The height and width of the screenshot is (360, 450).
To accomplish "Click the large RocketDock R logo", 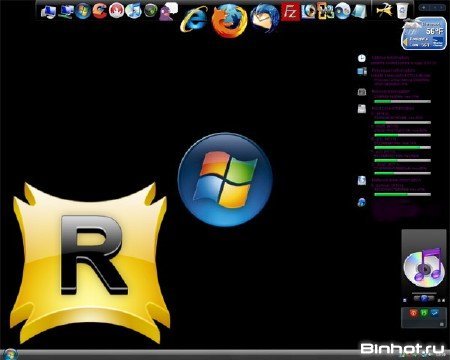I will point(90,262).
